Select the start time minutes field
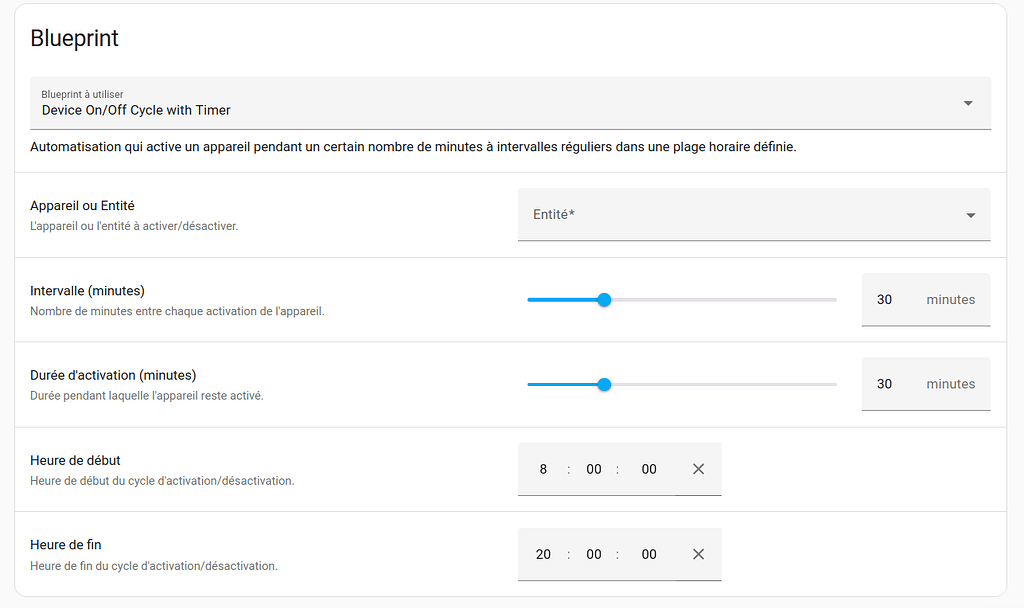1024x608 pixels. pos(596,468)
